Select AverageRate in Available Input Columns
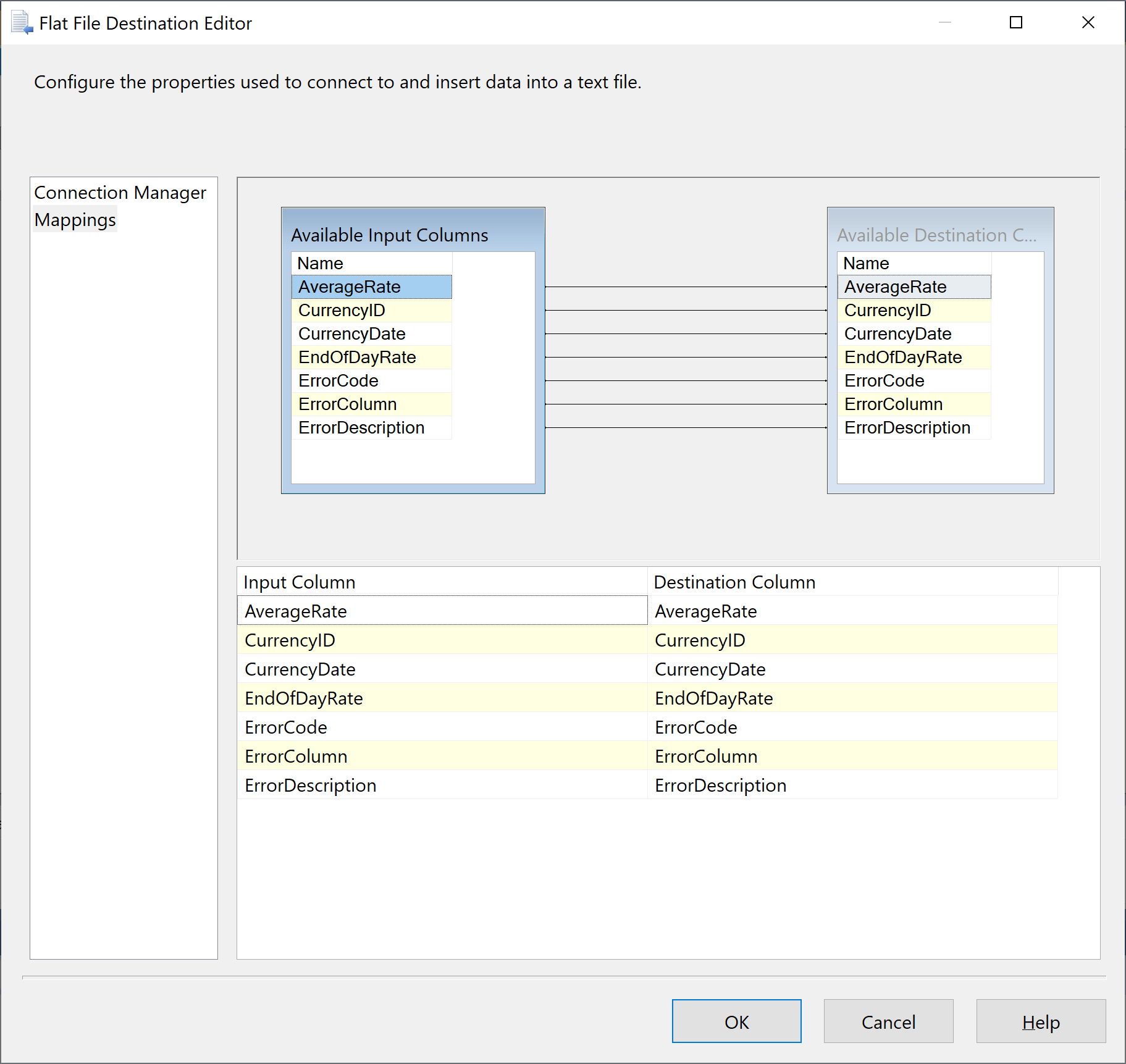 tap(350, 287)
